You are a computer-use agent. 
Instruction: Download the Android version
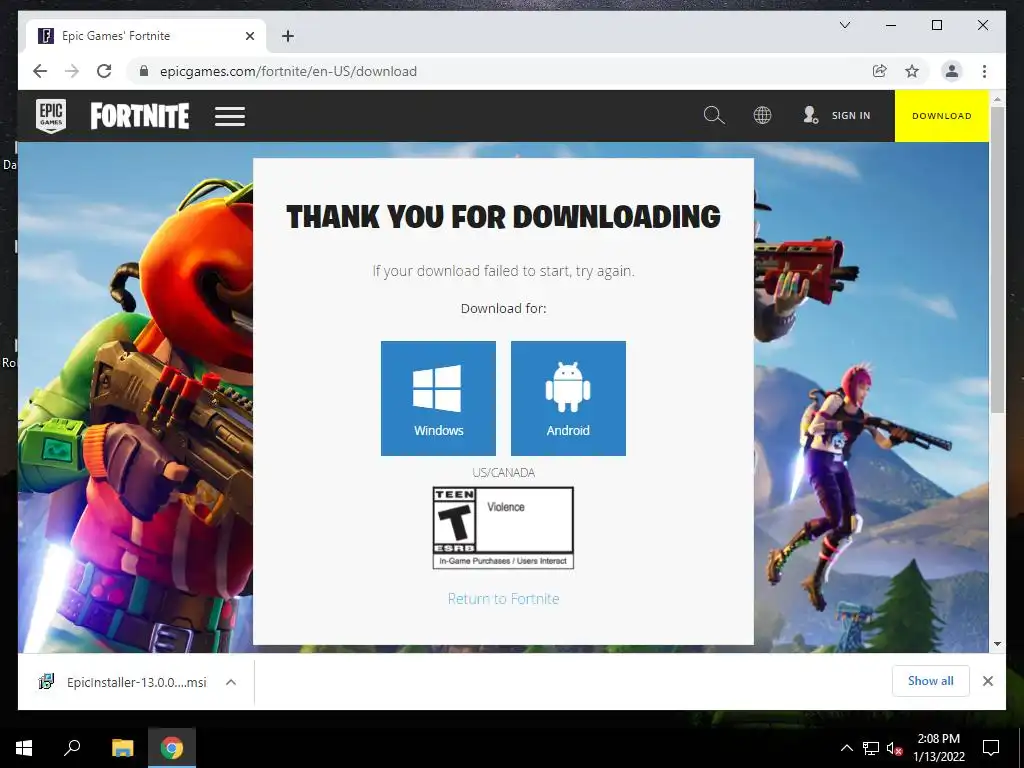coord(568,398)
